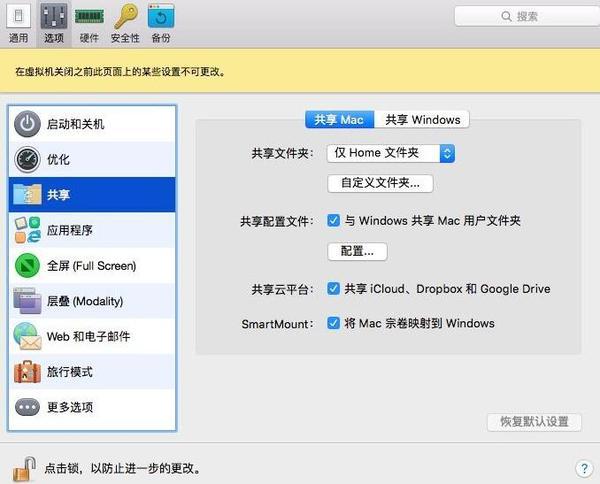The image size is (600, 484).
Task: Click the padlock icon to prevent changes
Action: point(24,468)
